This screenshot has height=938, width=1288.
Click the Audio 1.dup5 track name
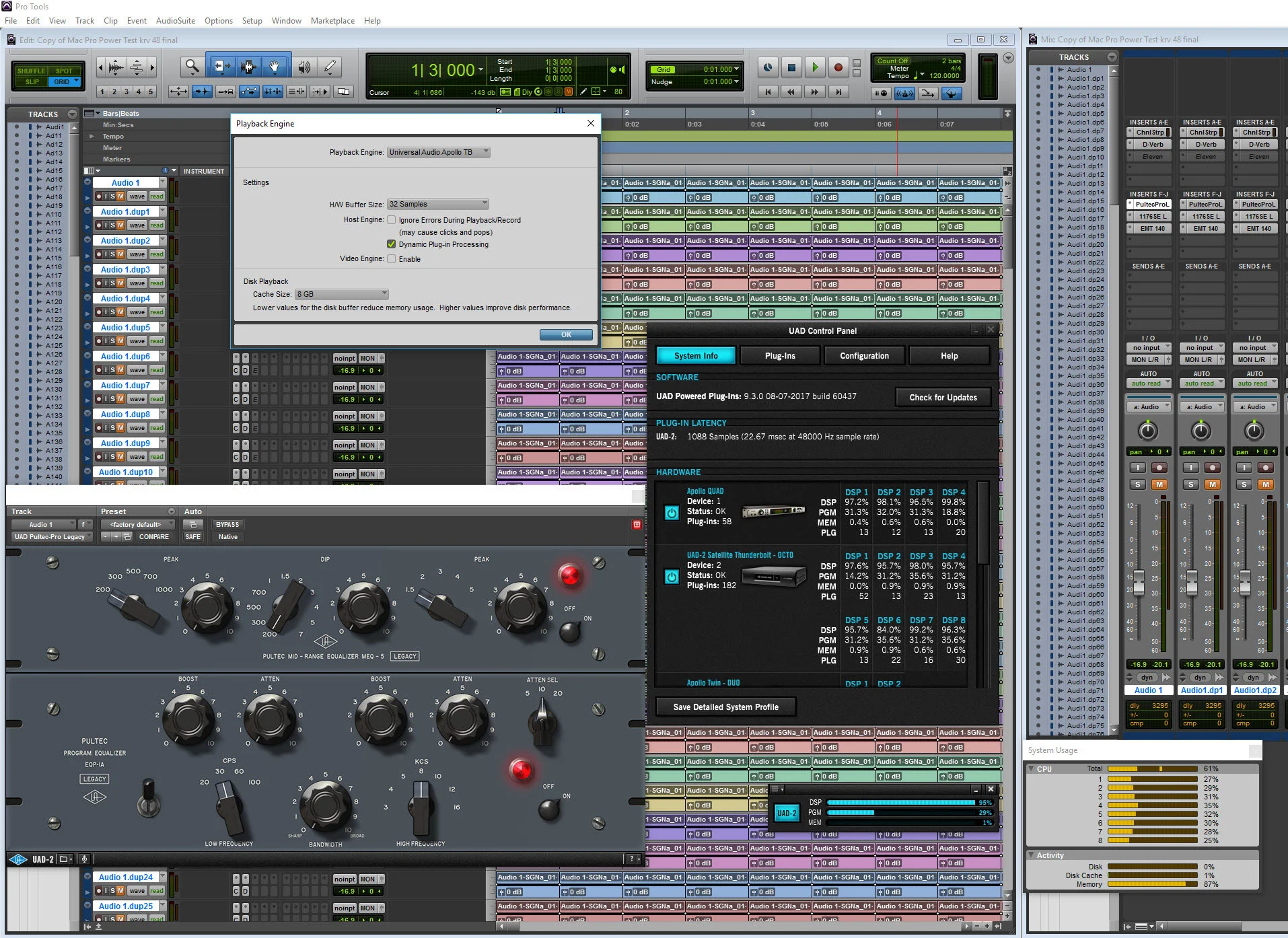pos(126,328)
